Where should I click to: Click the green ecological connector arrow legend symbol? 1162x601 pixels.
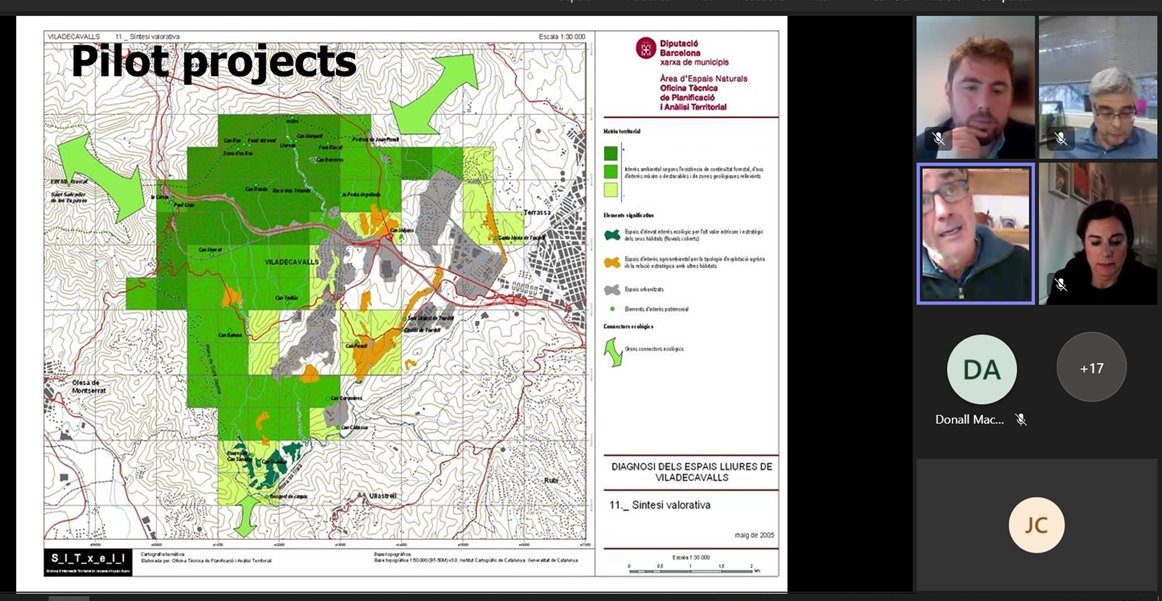613,352
